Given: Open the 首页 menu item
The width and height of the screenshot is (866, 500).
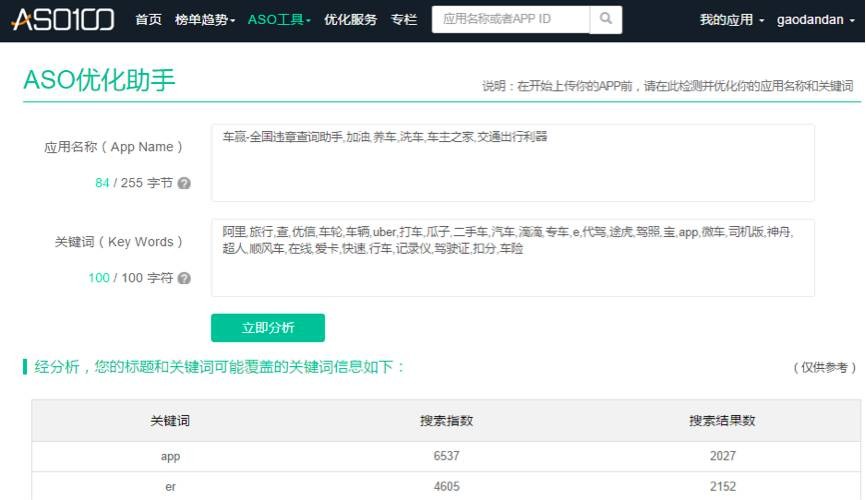Looking at the screenshot, I should pyautogui.click(x=149, y=19).
